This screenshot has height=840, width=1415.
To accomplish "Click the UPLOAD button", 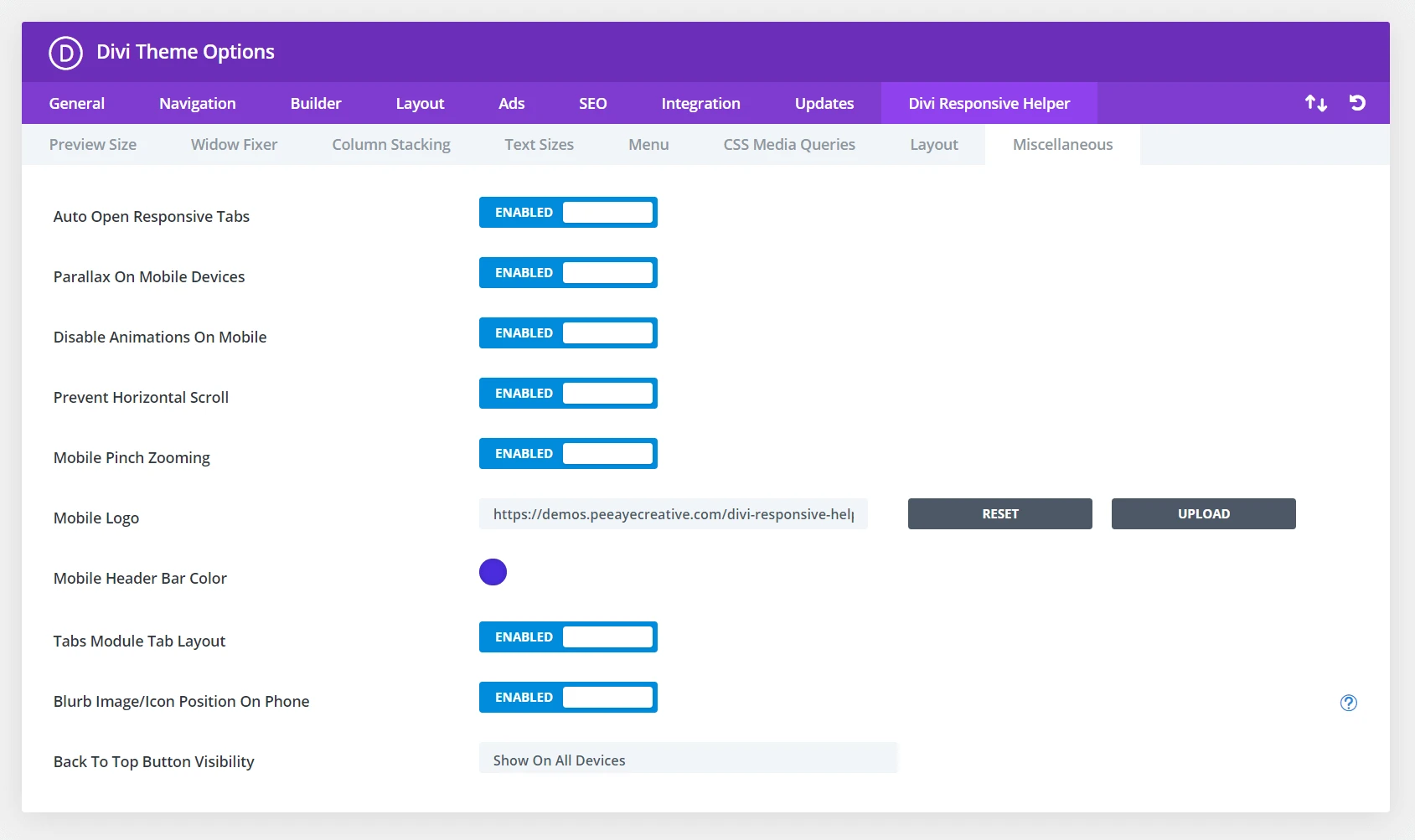I will [1203, 514].
